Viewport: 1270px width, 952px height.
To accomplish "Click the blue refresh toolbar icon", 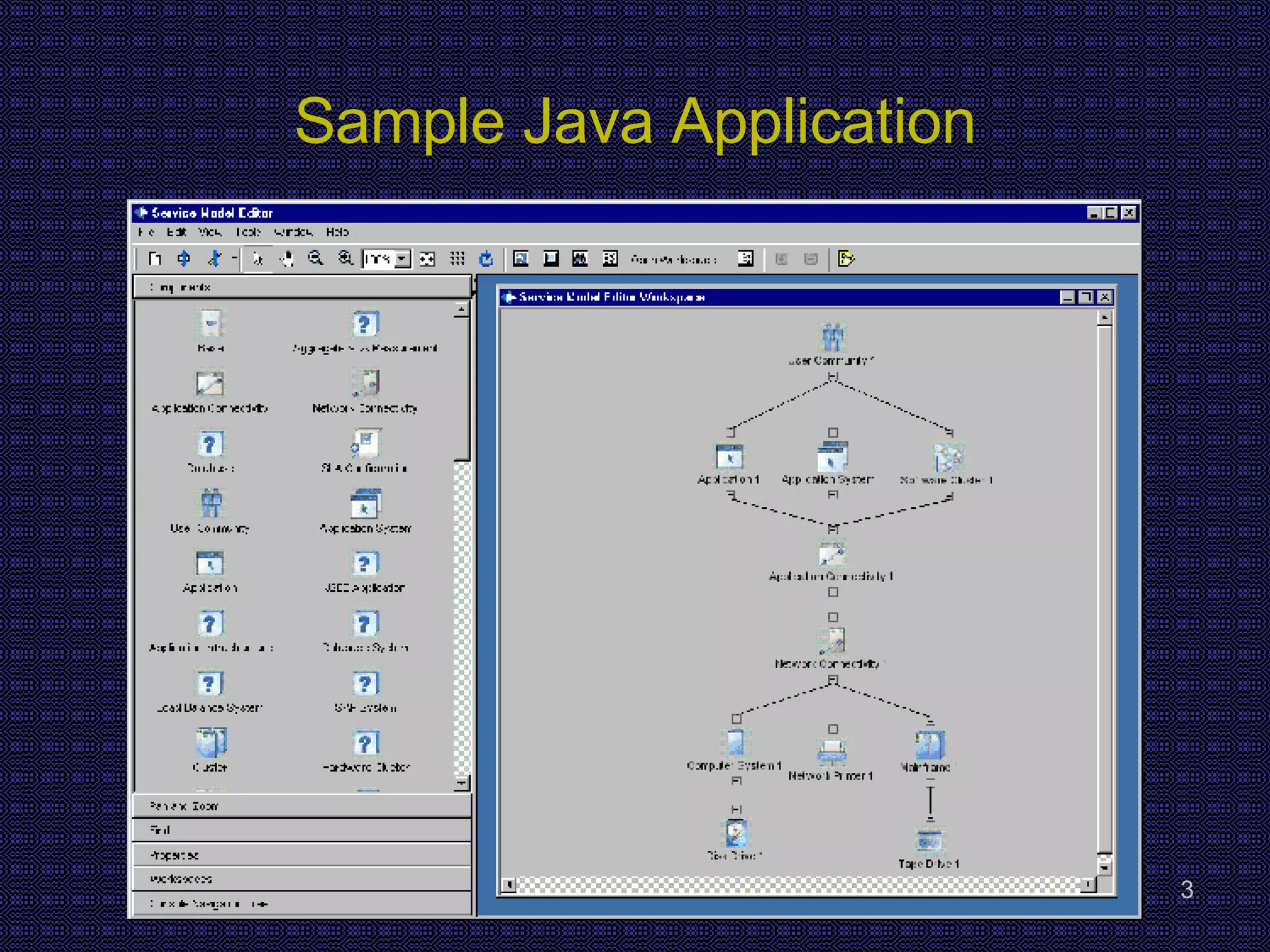I will click(486, 258).
